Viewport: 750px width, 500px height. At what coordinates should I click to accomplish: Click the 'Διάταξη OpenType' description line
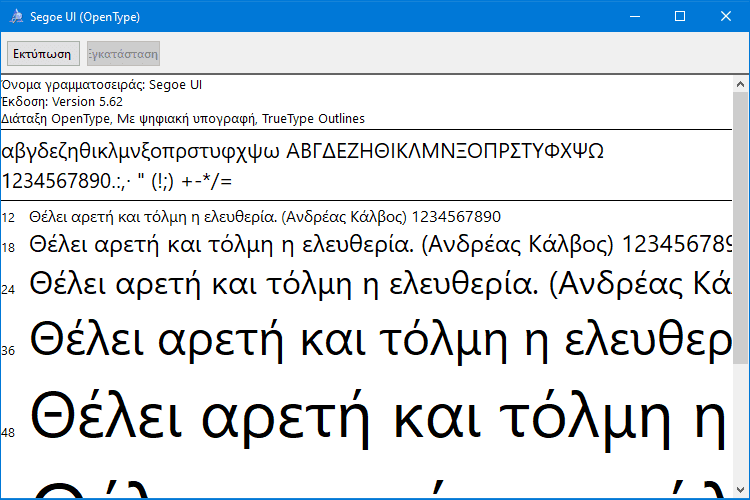183,119
